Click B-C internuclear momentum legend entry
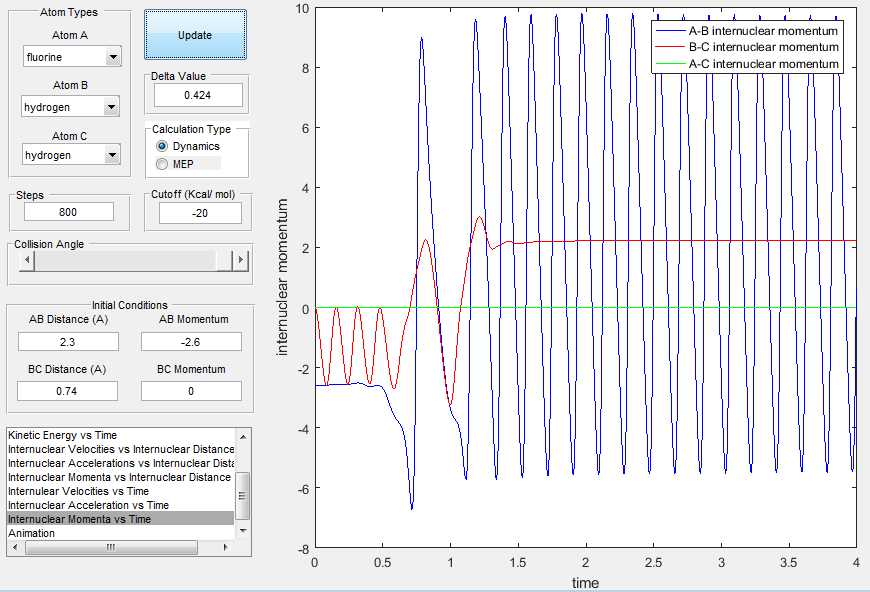The image size is (870, 592). pos(747,47)
